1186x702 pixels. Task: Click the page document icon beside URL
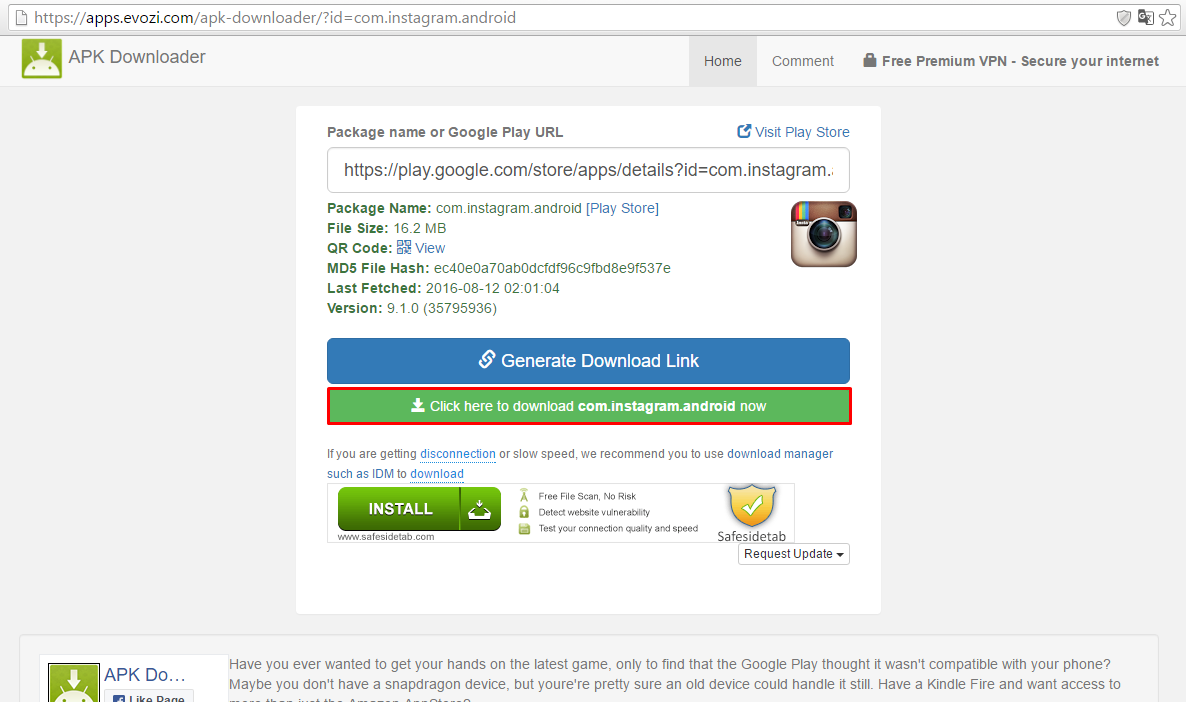point(21,17)
